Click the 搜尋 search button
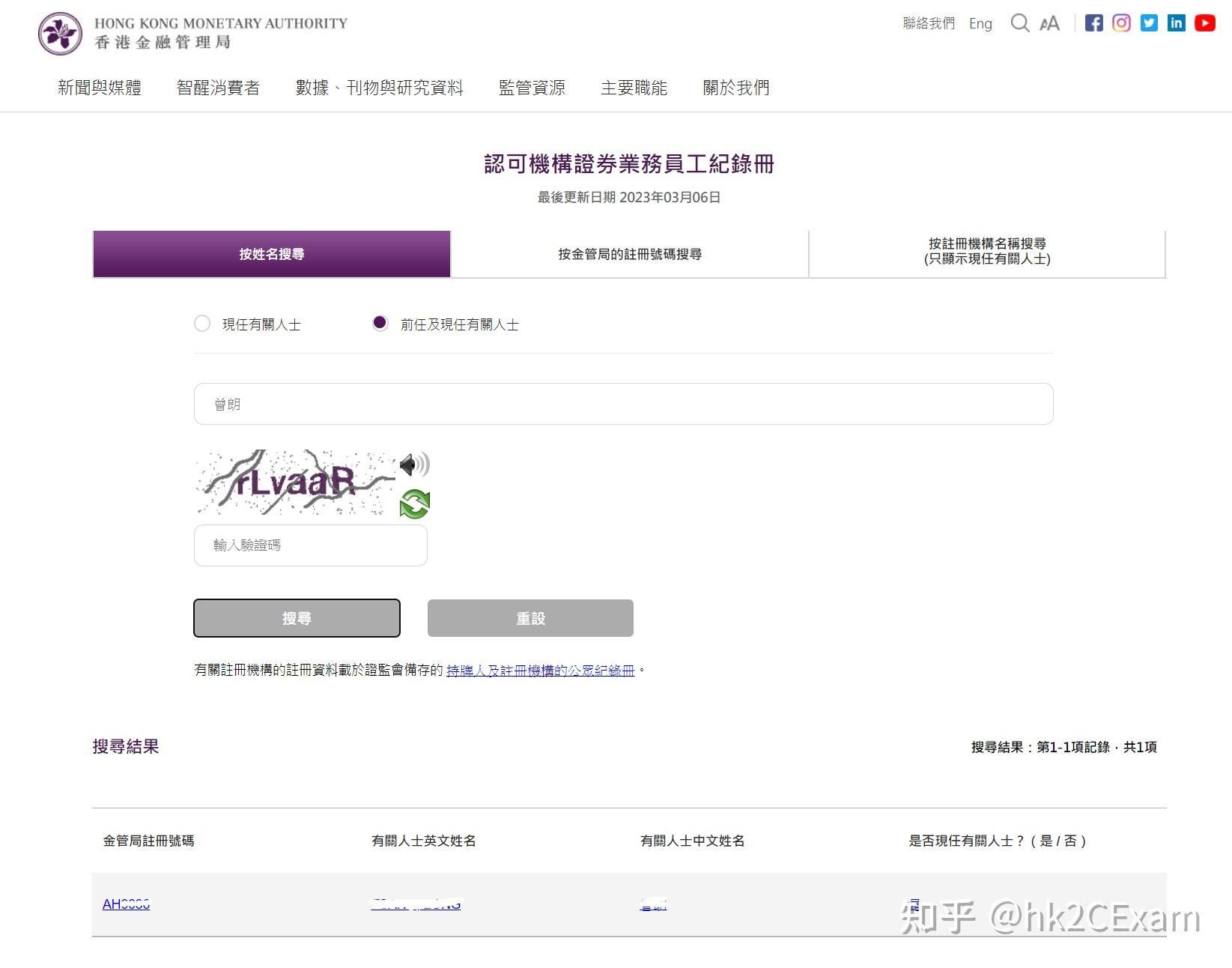 (x=297, y=618)
